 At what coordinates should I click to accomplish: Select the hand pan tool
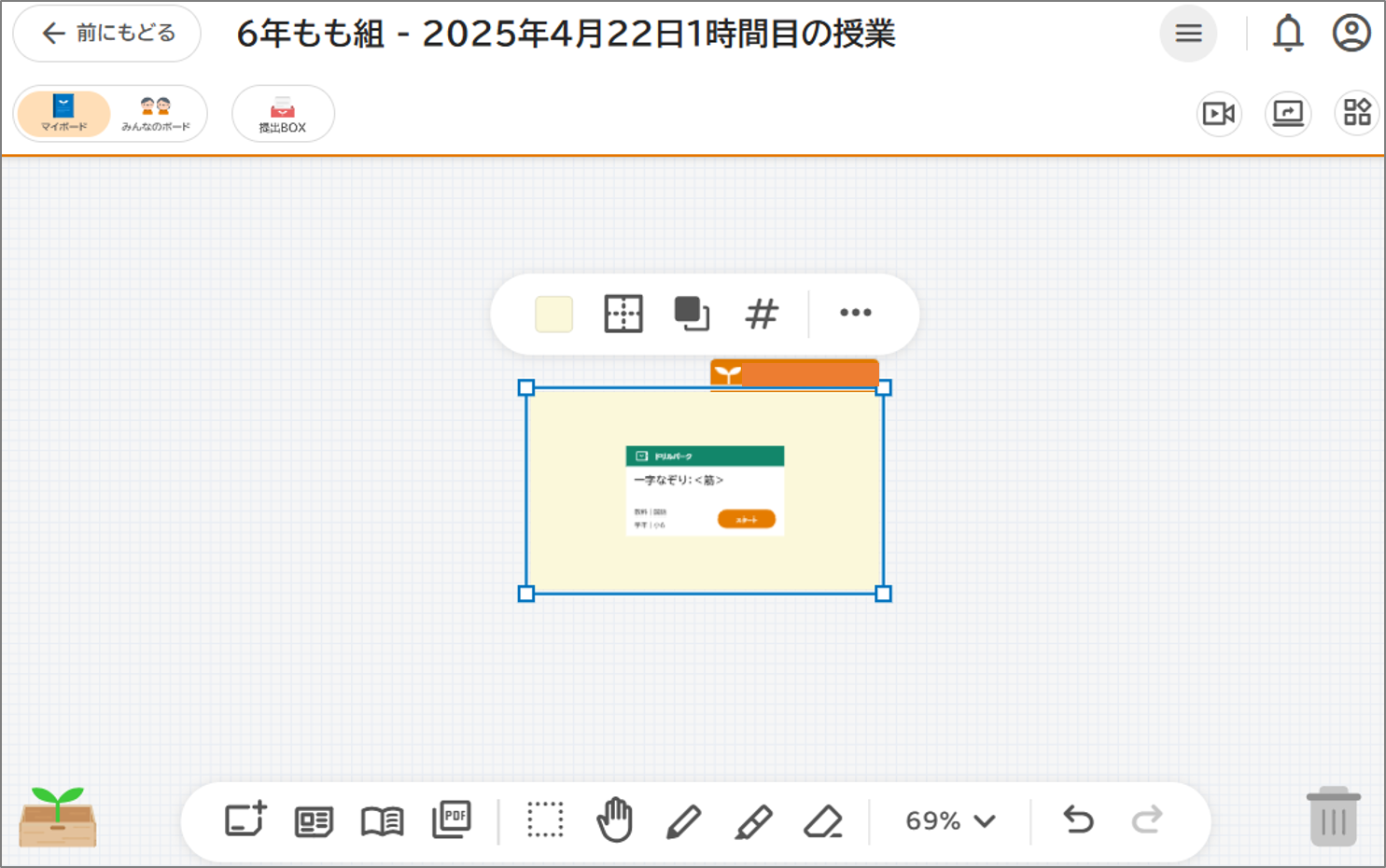pyautogui.click(x=614, y=819)
